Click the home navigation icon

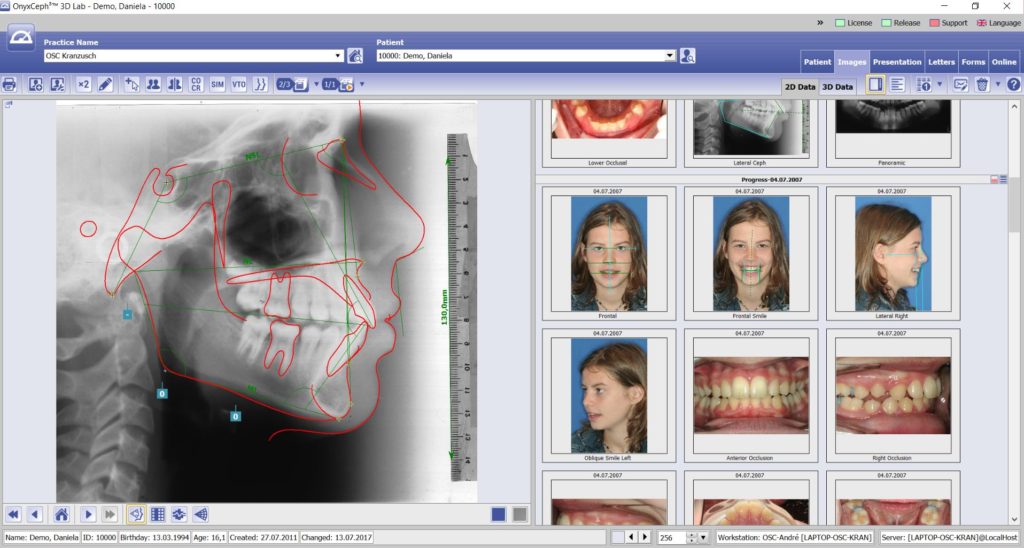pos(61,515)
